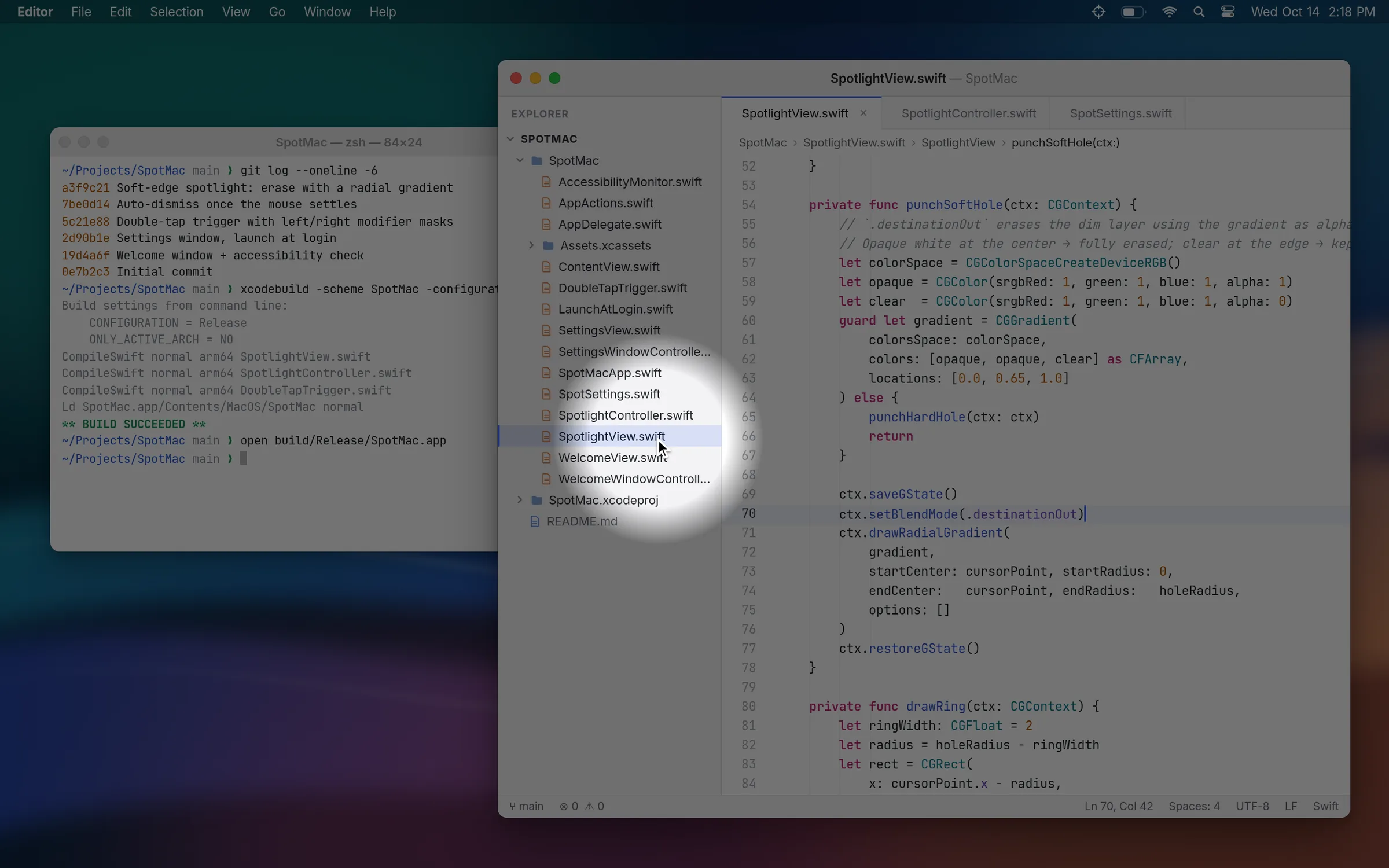The width and height of the screenshot is (1389, 868).
Task: Click the errors count icon in status bar
Action: point(564,806)
